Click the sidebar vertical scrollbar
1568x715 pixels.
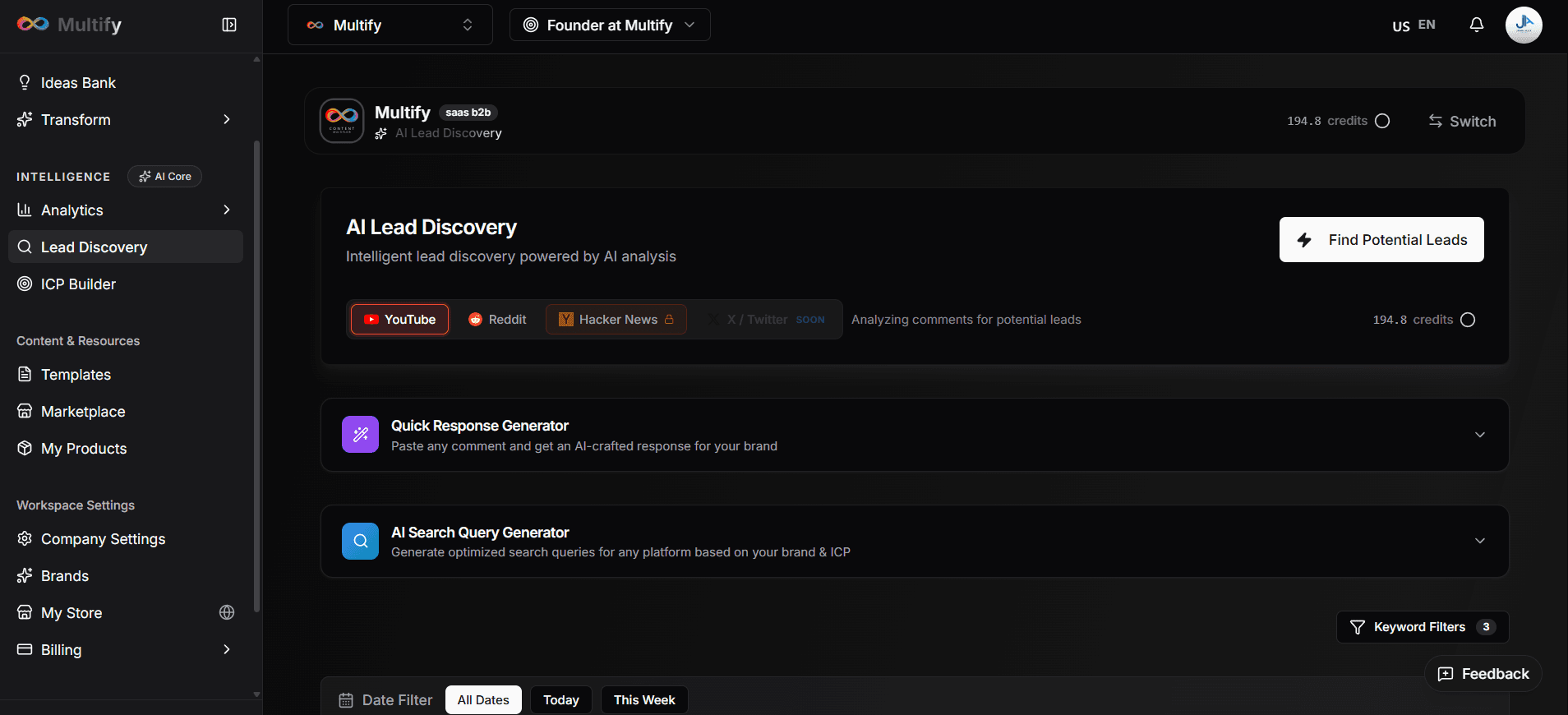coord(256,376)
